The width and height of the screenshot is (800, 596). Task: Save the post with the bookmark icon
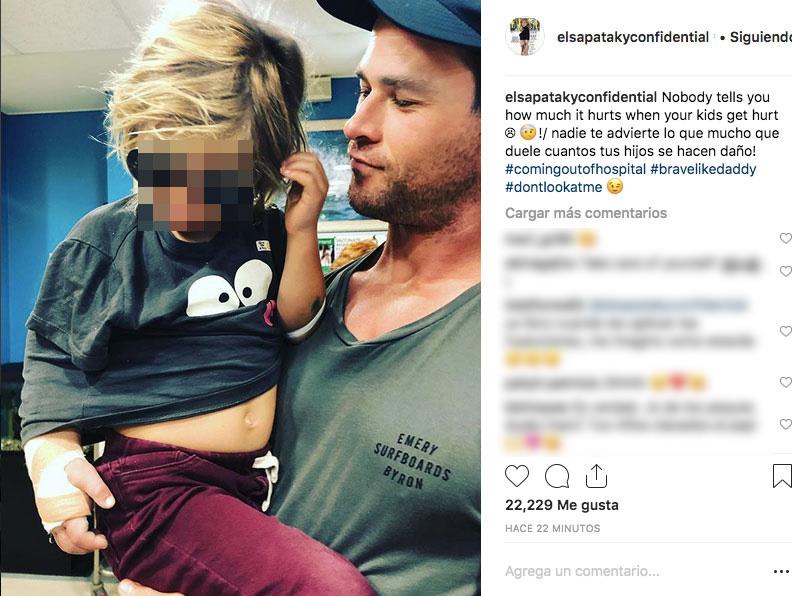coord(782,476)
